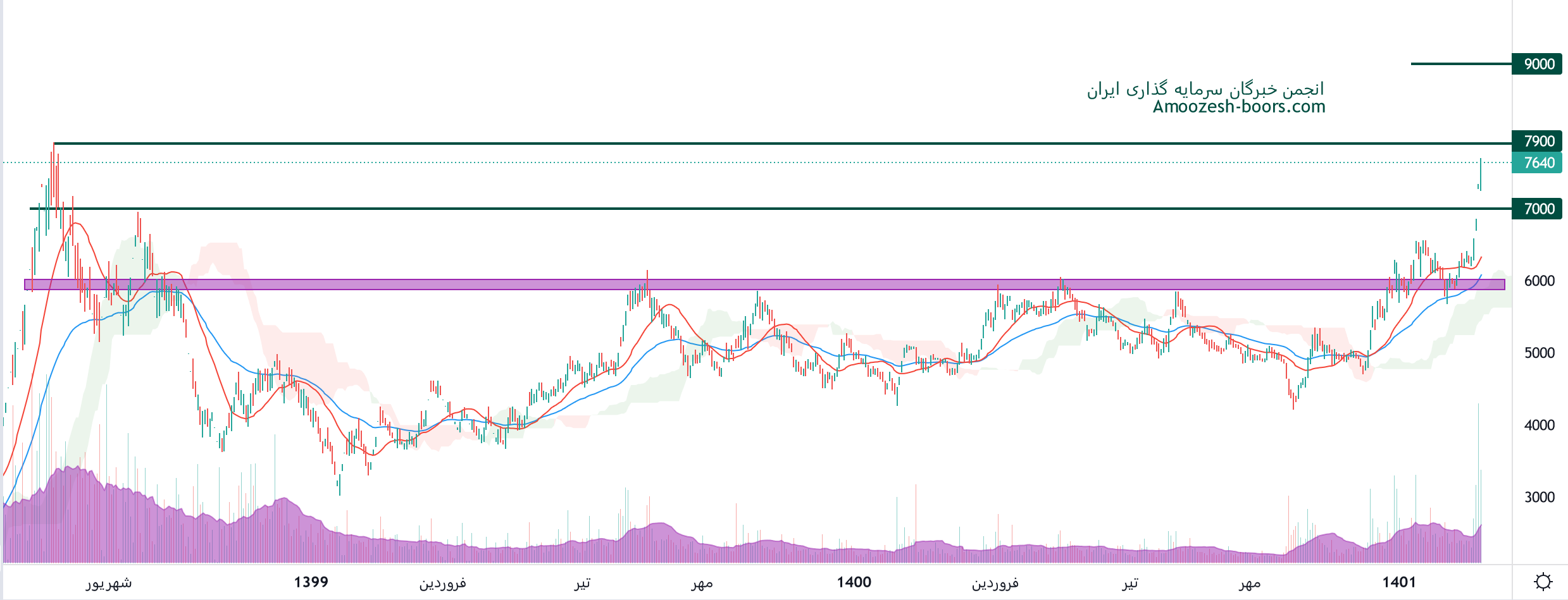Select the 1401 year marker on timeline
Screen dimensions: 1568x600
point(1398,582)
